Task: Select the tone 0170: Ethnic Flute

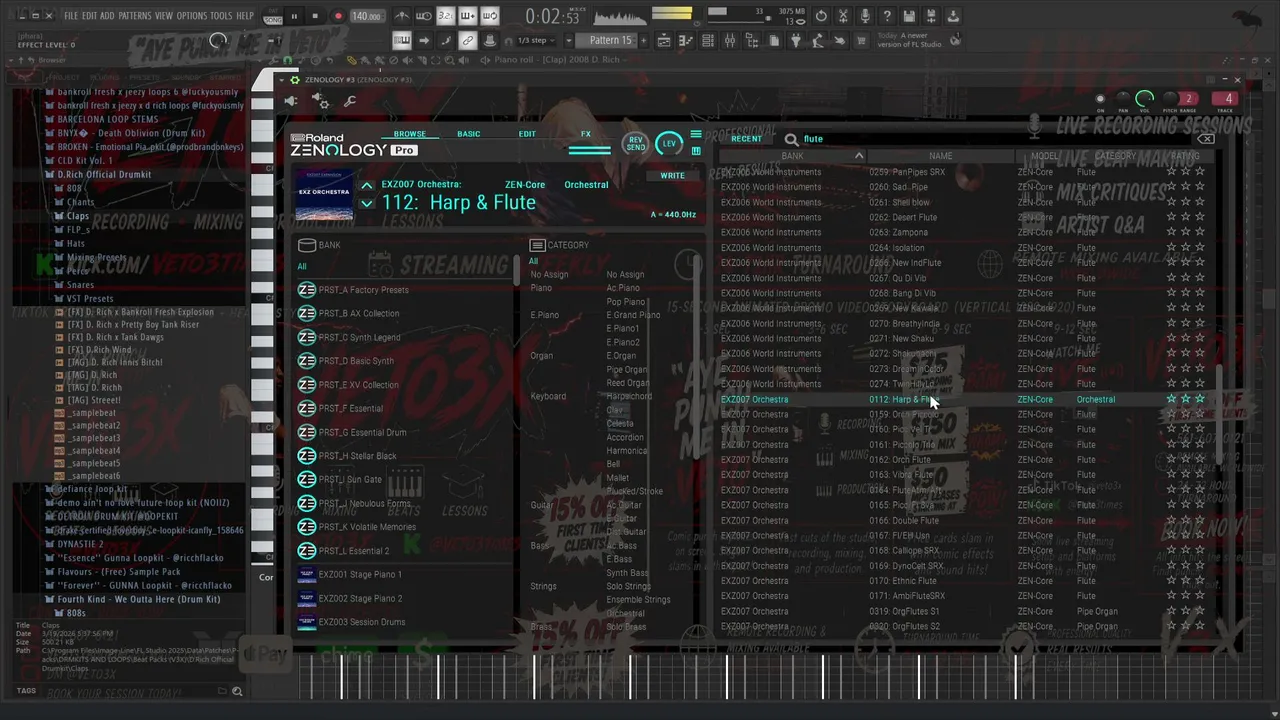Action: click(x=903, y=581)
